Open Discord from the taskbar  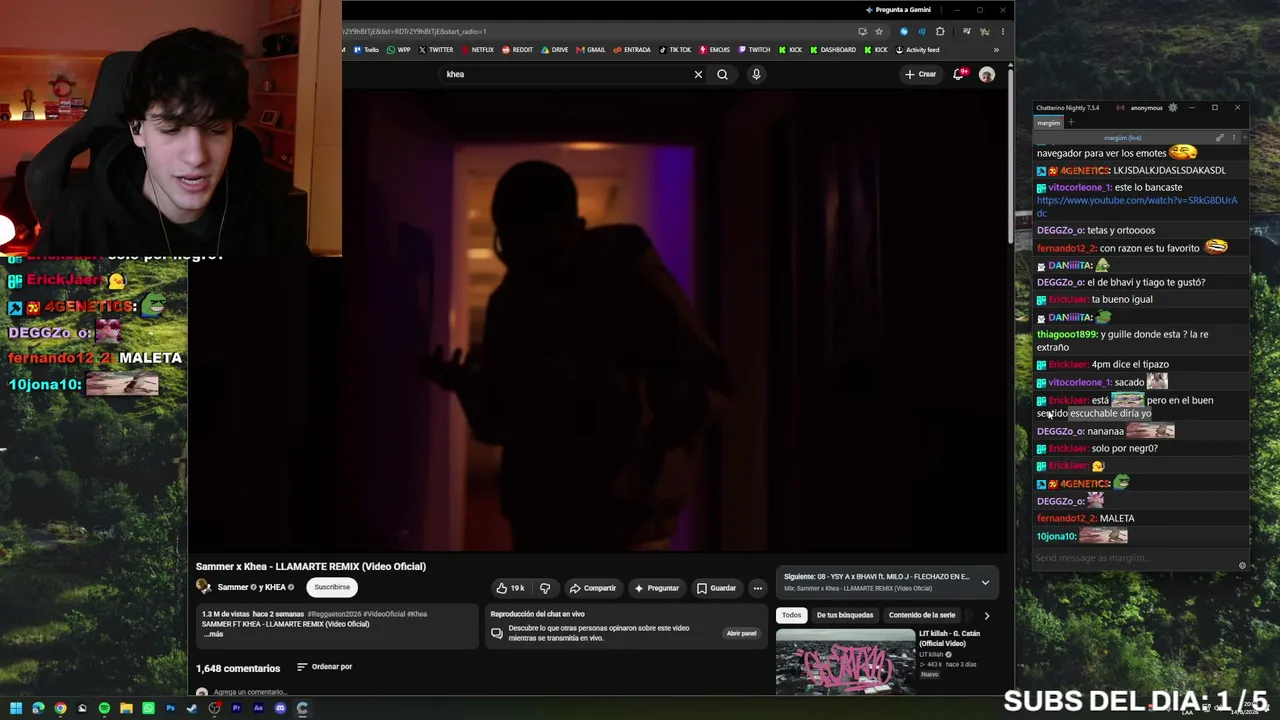pyautogui.click(x=280, y=709)
